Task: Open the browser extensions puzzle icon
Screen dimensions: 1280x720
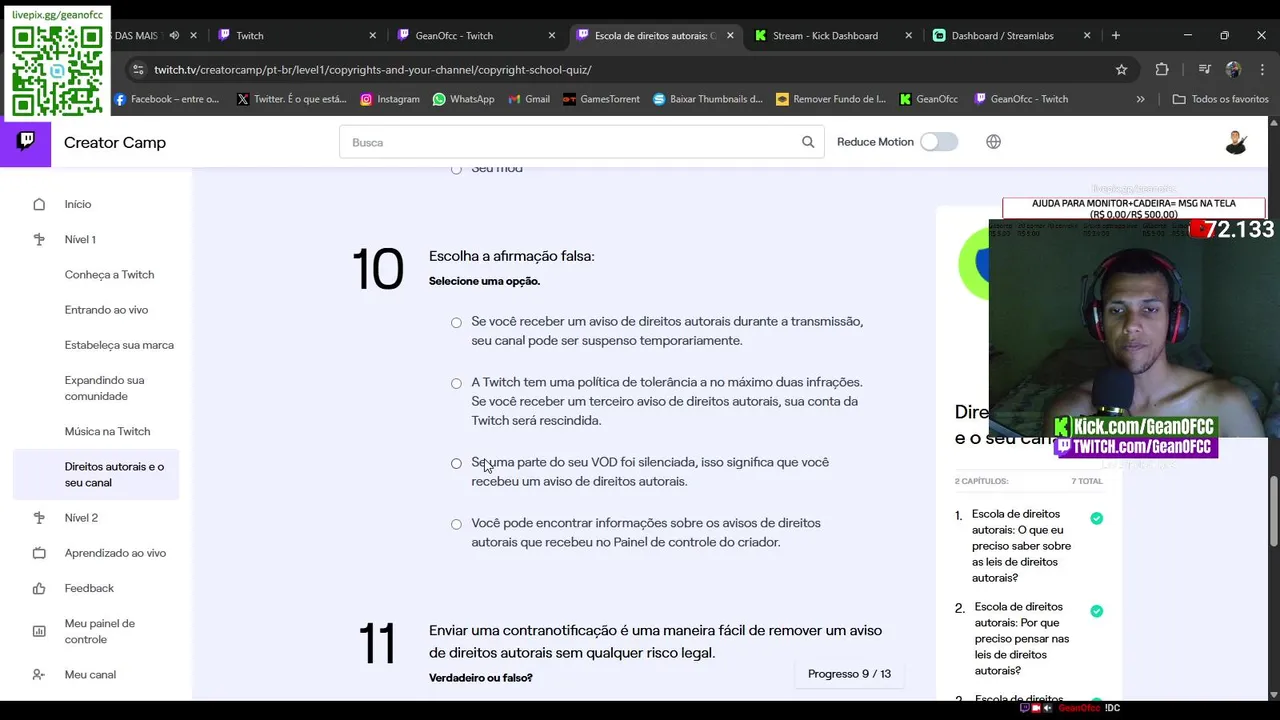Action: tap(1162, 70)
